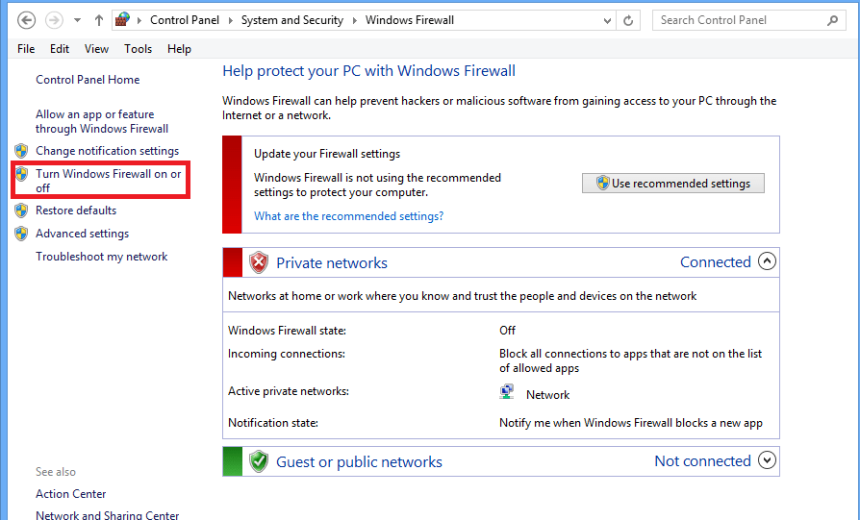This screenshot has width=860, height=520.
Task: Click the shield icon beside Advanced settings
Action: pos(21,234)
